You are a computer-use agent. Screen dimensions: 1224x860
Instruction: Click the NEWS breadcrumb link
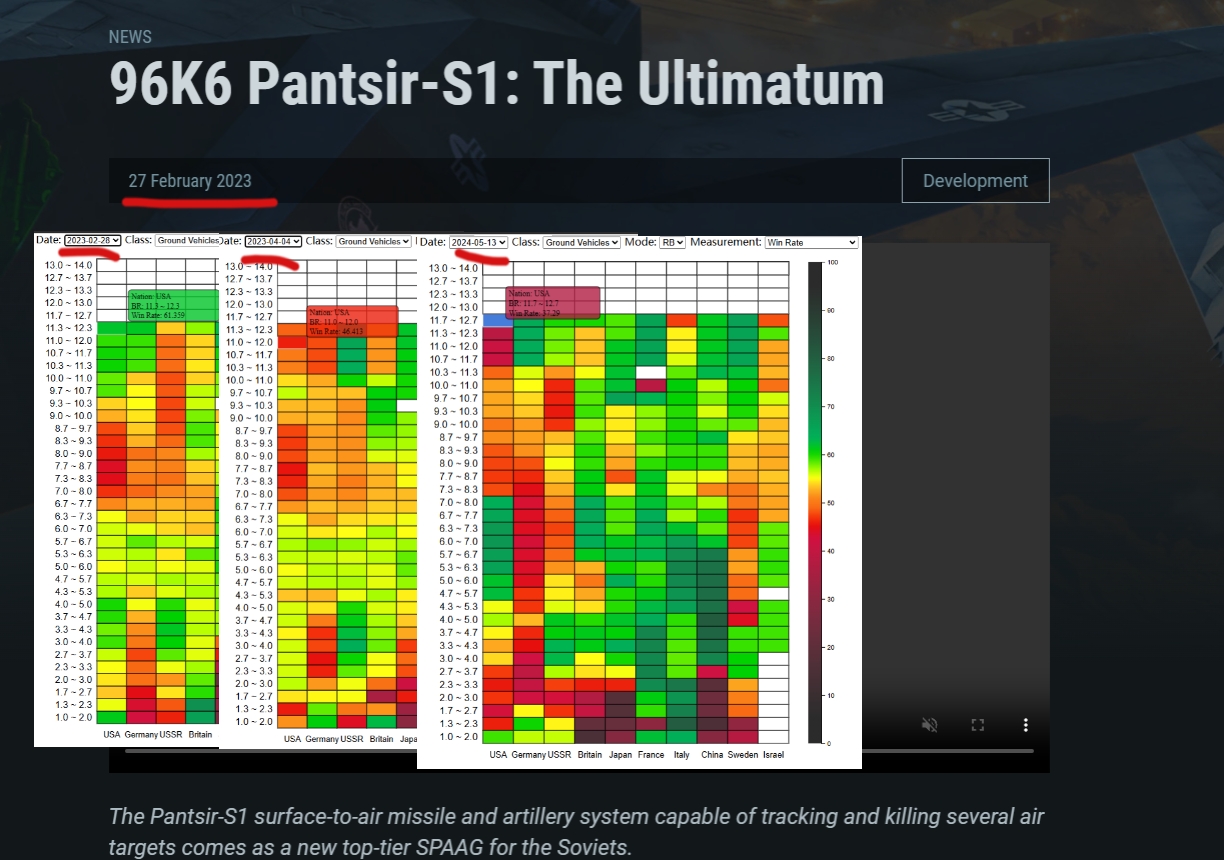point(130,37)
